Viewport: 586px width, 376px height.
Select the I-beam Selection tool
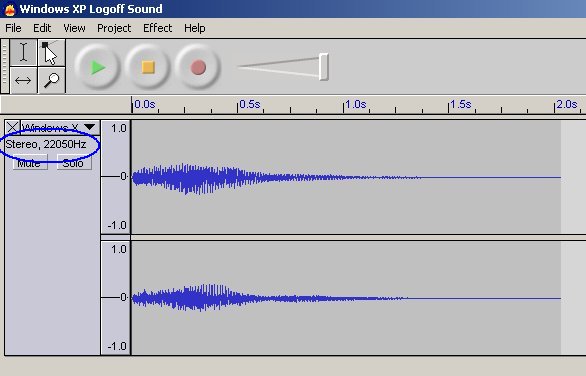point(24,53)
